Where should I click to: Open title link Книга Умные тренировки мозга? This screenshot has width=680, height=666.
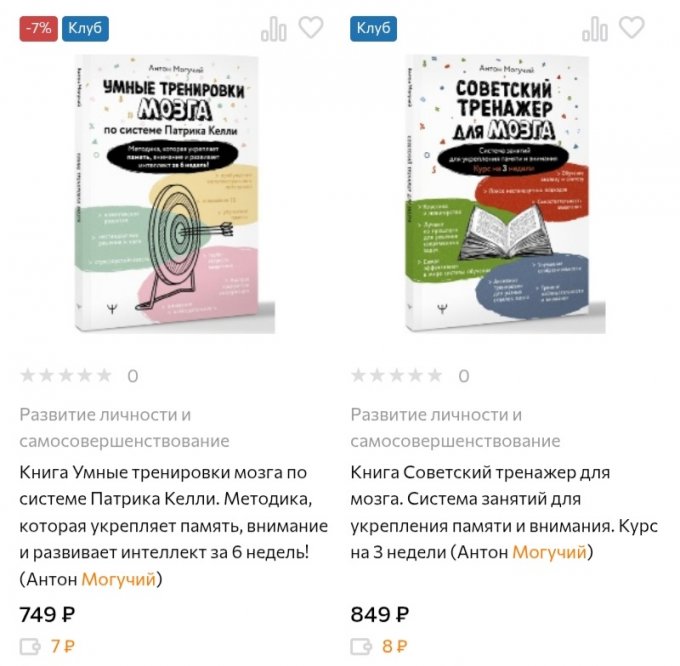(x=173, y=526)
